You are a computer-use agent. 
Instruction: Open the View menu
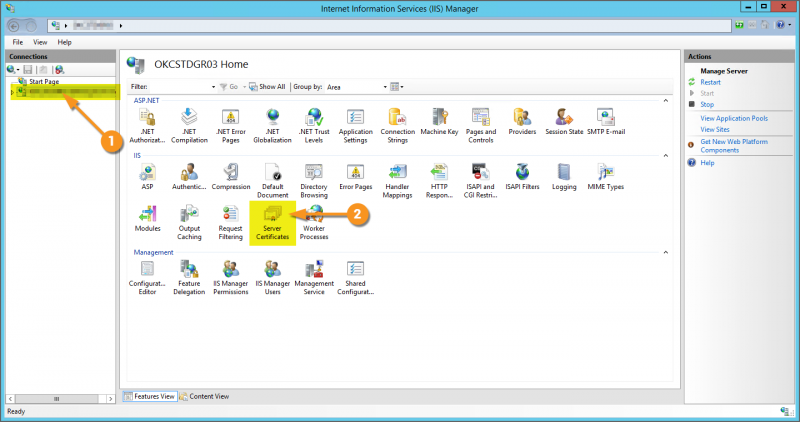(x=40, y=42)
